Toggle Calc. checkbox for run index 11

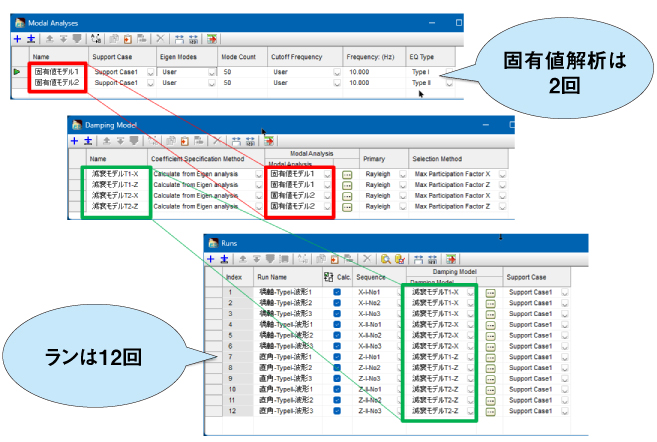[337, 400]
